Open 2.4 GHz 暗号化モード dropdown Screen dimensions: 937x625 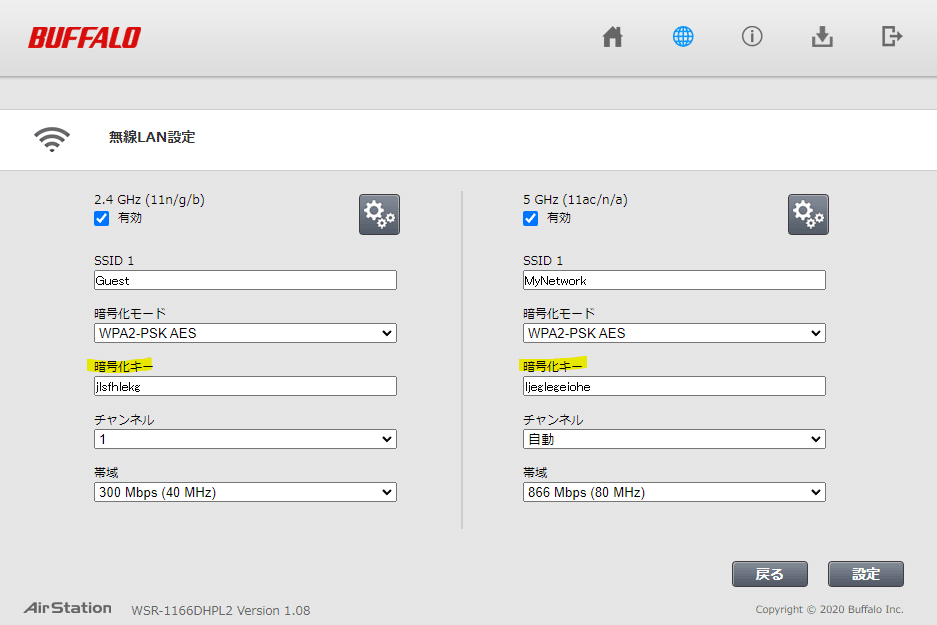(x=245, y=333)
